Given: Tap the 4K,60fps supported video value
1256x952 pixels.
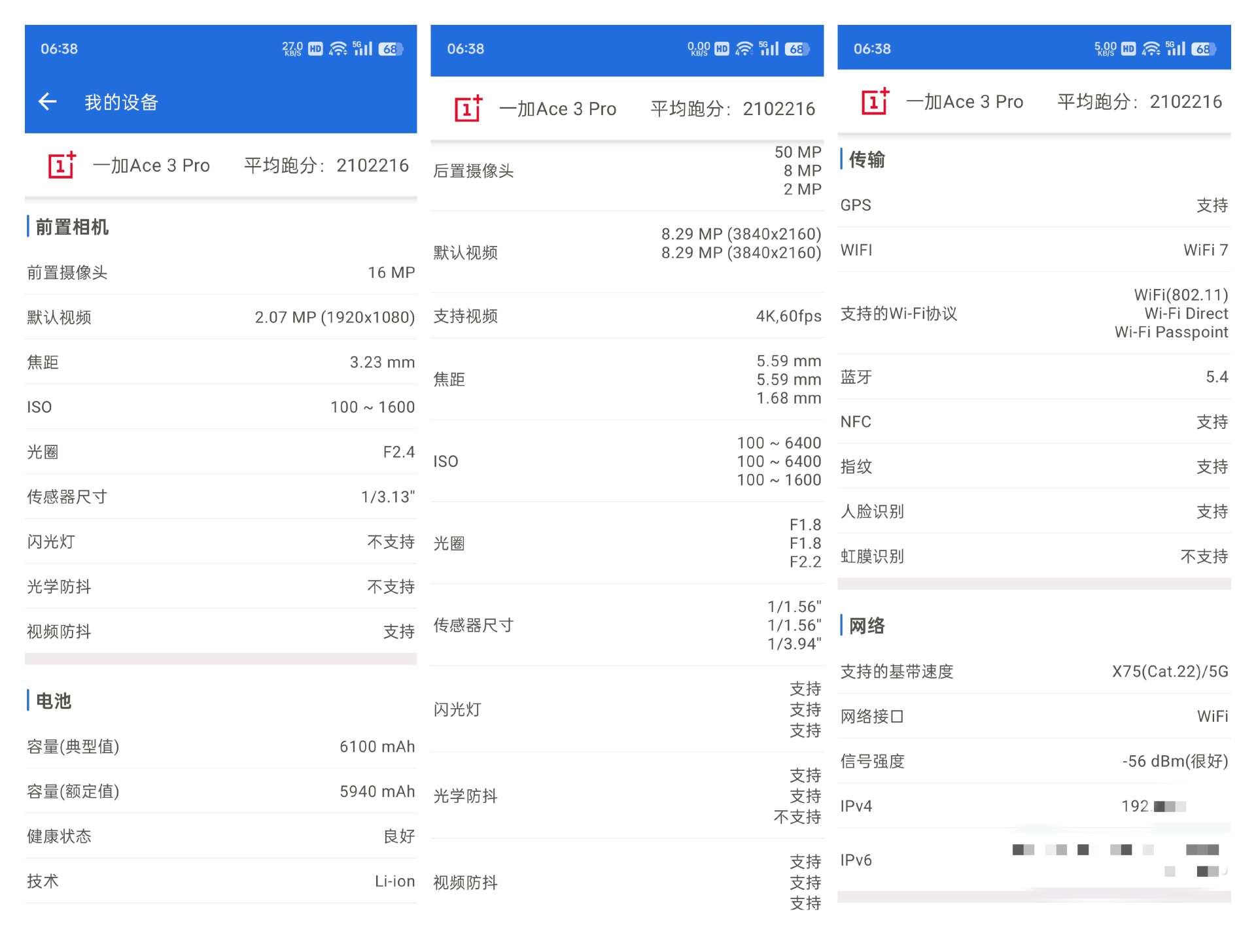Looking at the screenshot, I should click(x=788, y=316).
